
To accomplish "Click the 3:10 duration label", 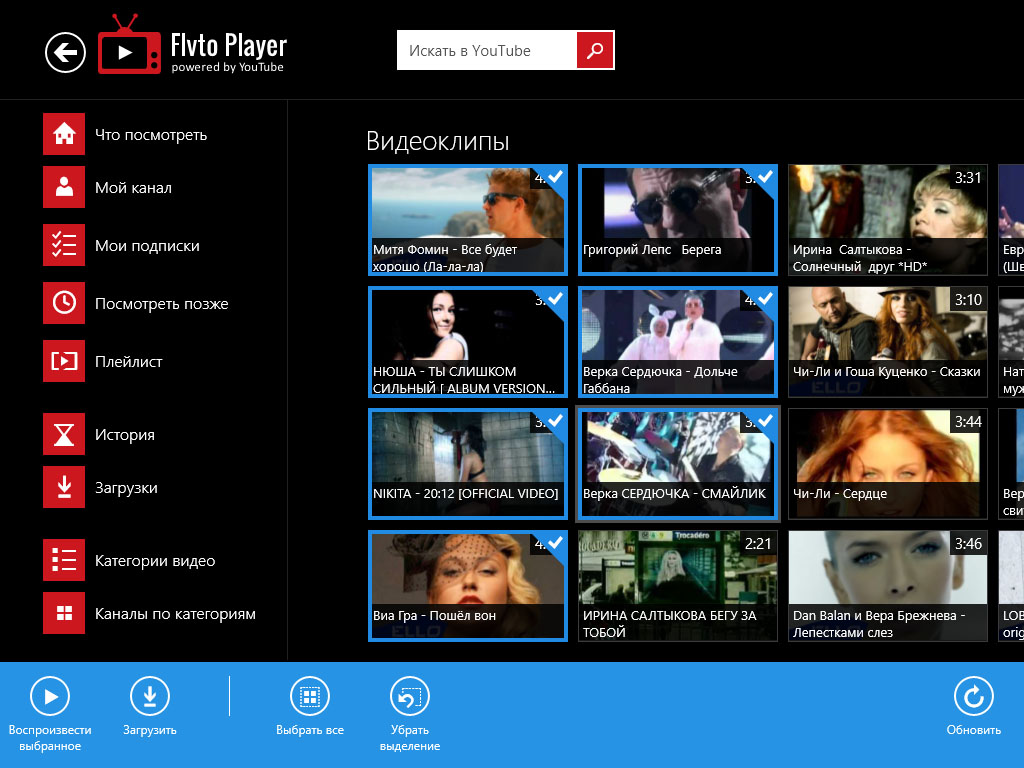I will [968, 300].
